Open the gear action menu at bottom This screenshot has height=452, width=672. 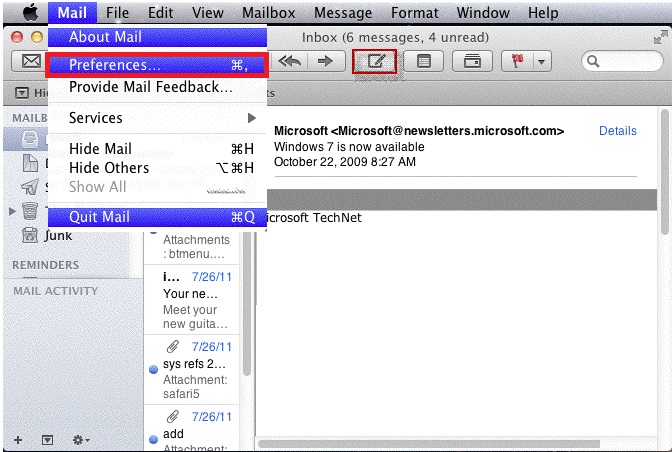coord(81,440)
